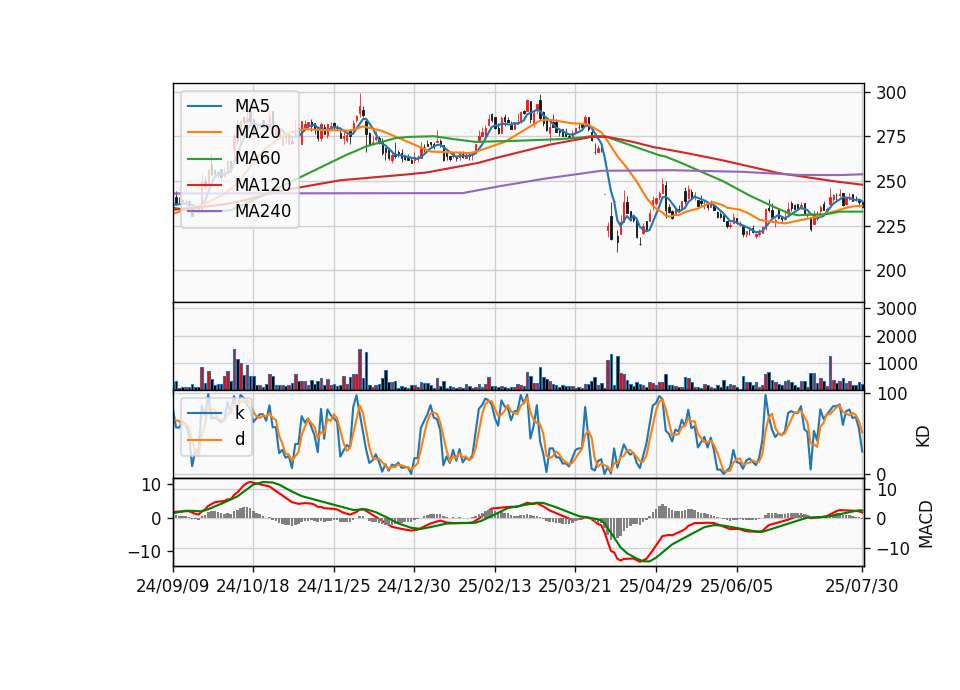Image resolution: width=960 pixels, height=690 pixels.
Task: Click the 25/06/05 date label
Action: click(x=737, y=586)
